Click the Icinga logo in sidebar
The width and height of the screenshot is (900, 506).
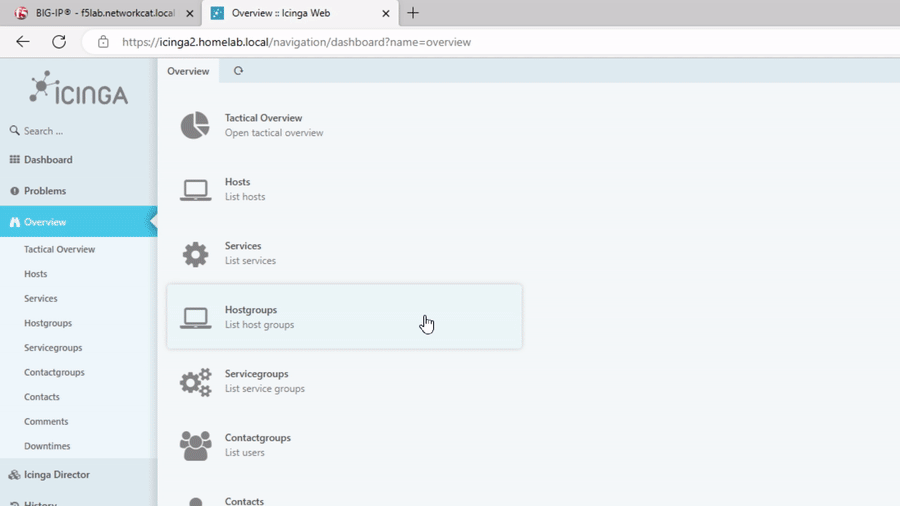point(79,88)
